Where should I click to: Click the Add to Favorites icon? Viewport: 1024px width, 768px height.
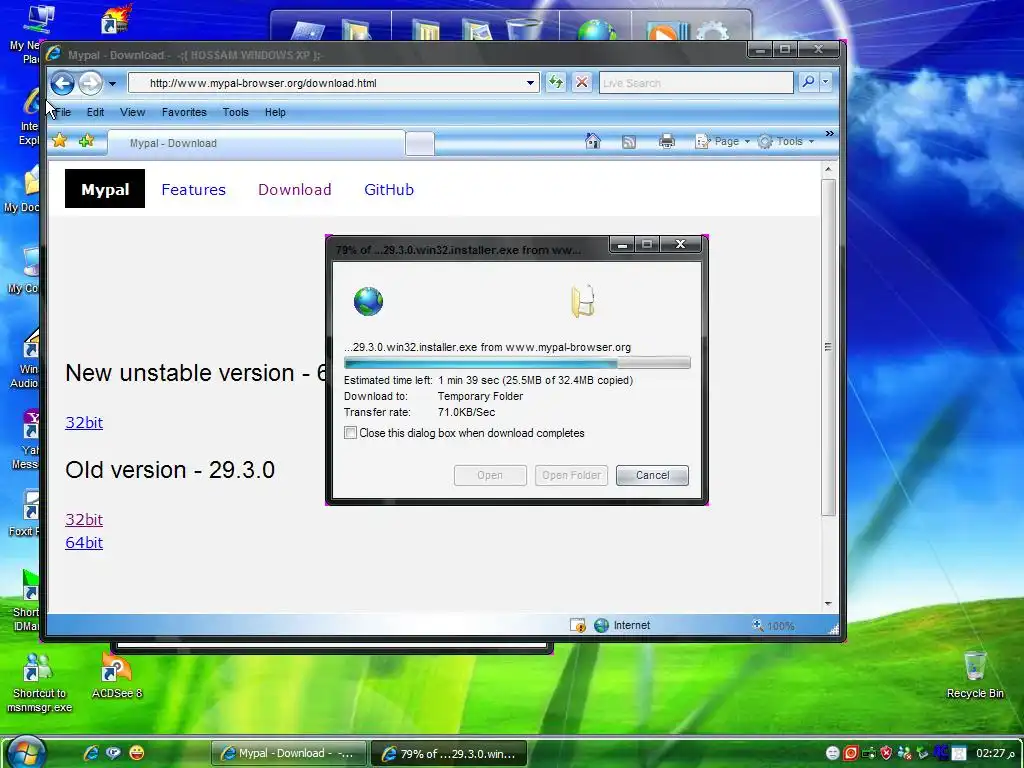click(x=86, y=140)
